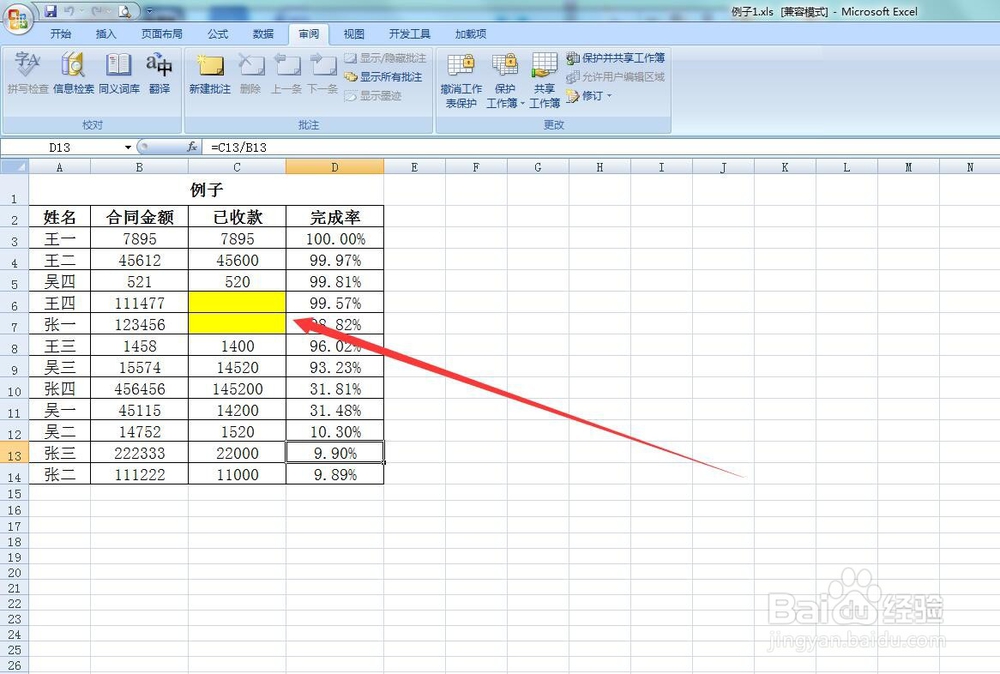
Task: Click the fx insert function button
Action: tap(193, 147)
